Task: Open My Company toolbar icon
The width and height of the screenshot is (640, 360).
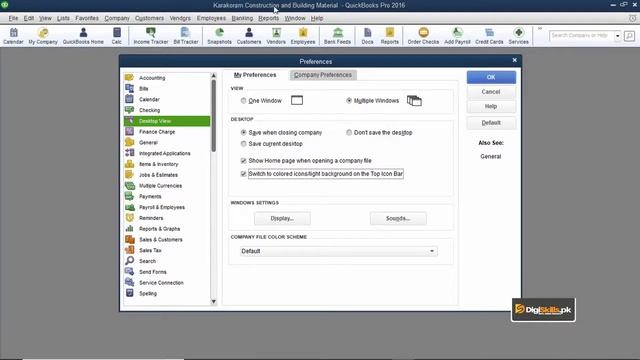Action: click(43, 36)
